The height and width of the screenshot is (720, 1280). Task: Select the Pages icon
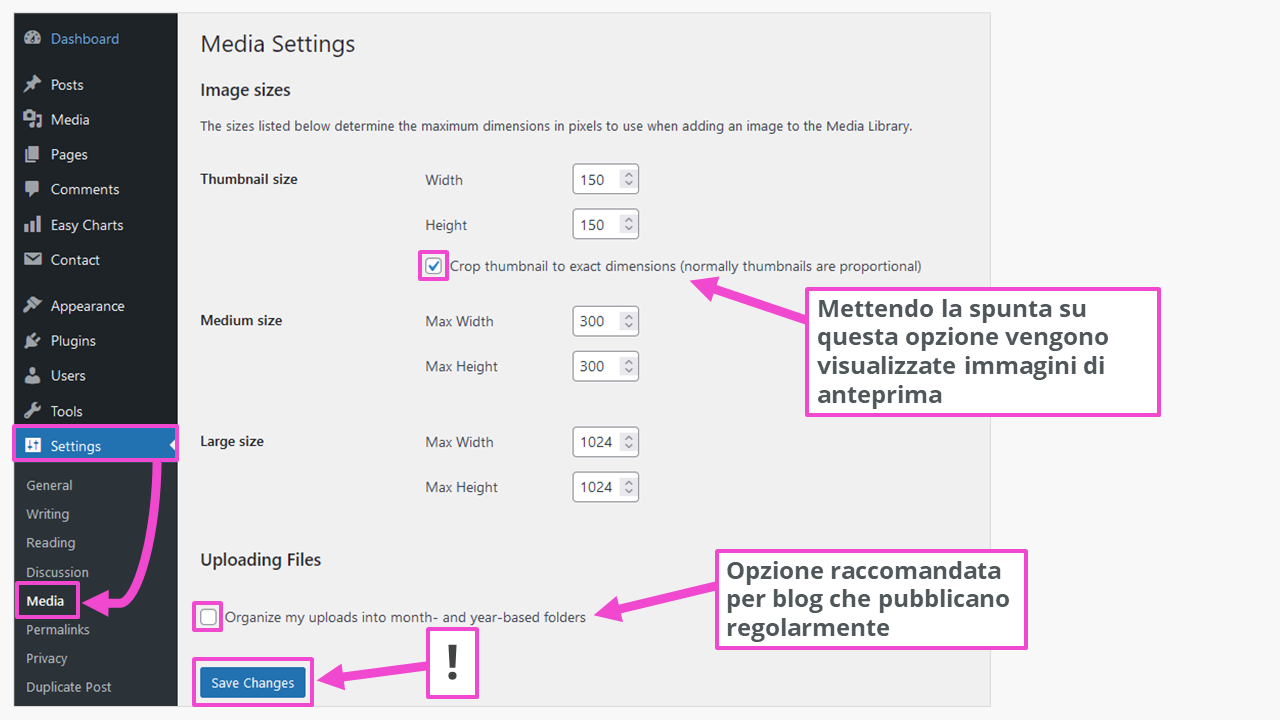coord(32,154)
